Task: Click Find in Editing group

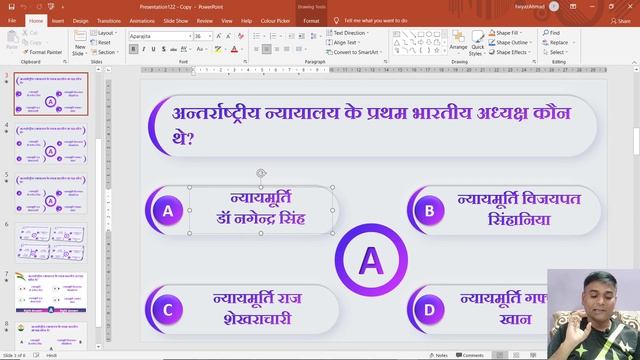Action: 551,33
